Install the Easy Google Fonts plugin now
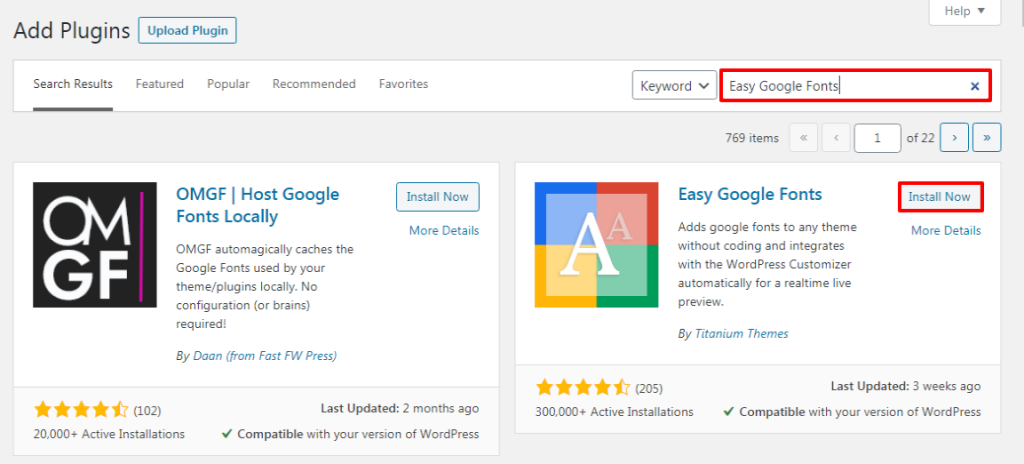 tap(940, 197)
